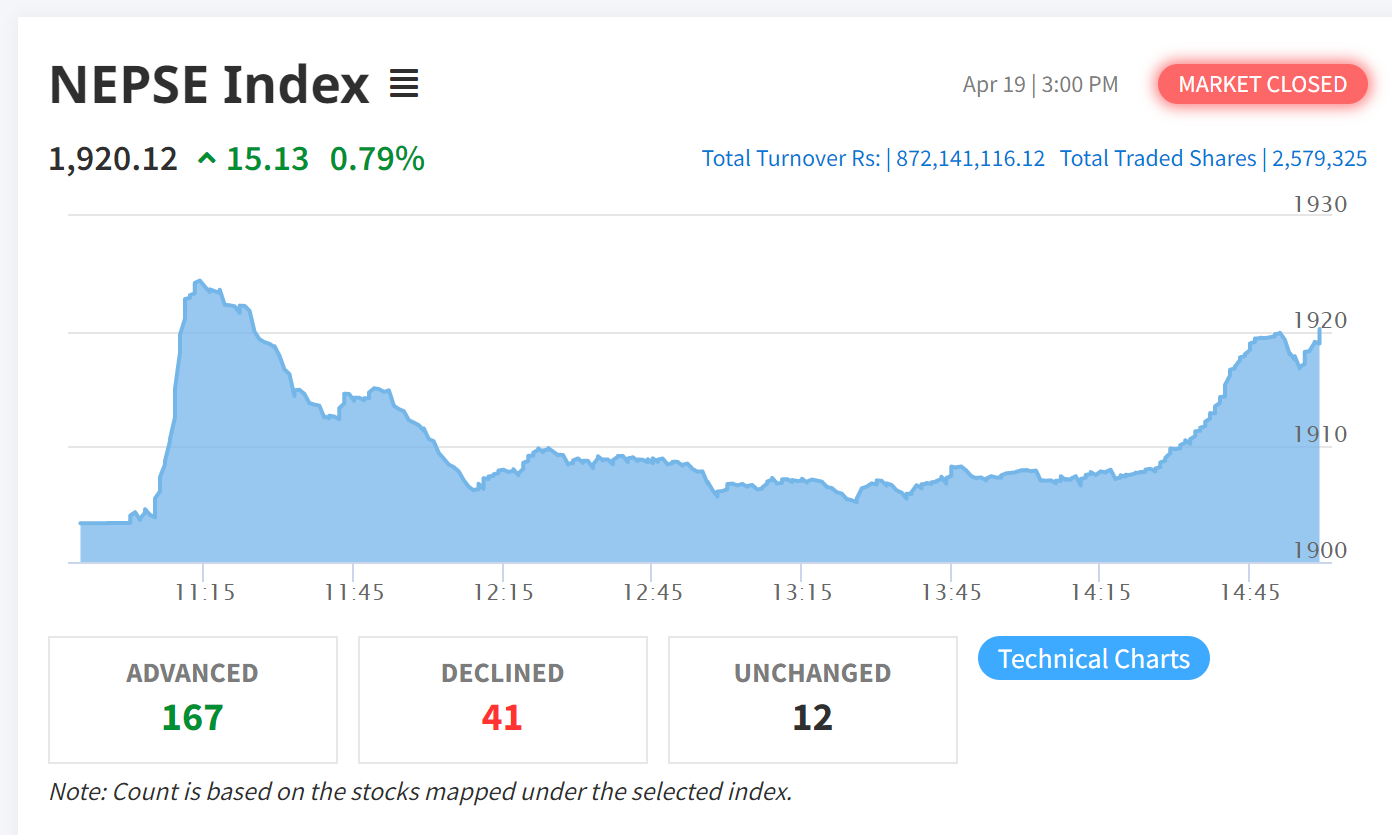
Task: Select the DECLINED 41 stocks box
Action: 502,699
